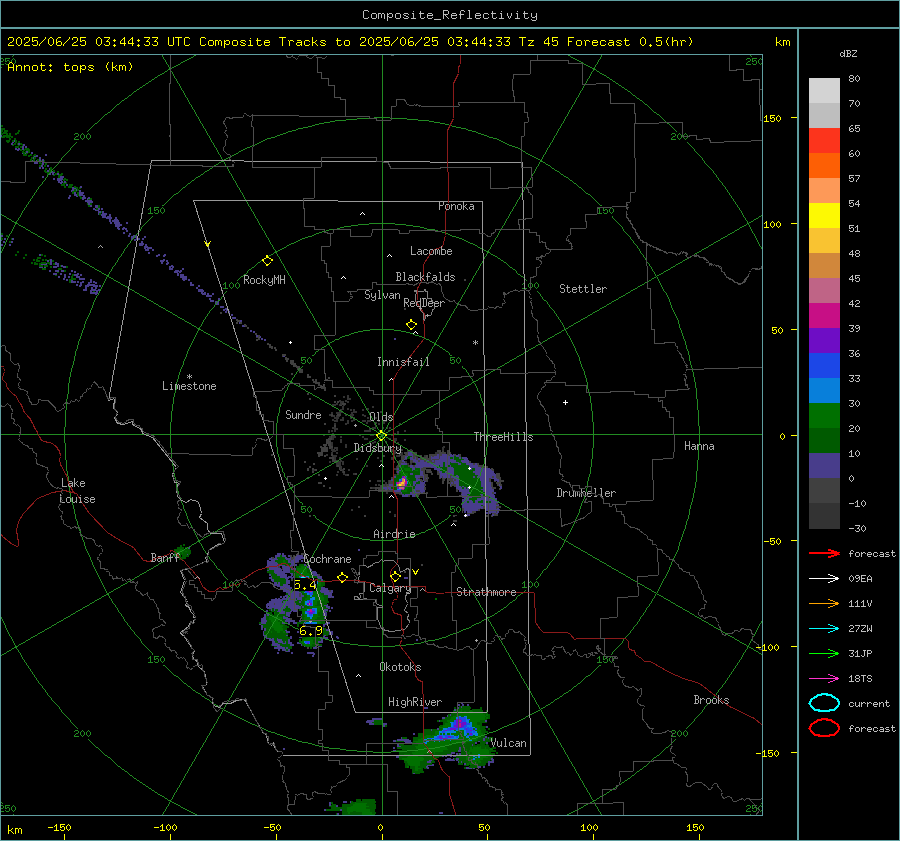The width and height of the screenshot is (900, 841).
Task: Select the Innisfail label
Action: (403, 362)
